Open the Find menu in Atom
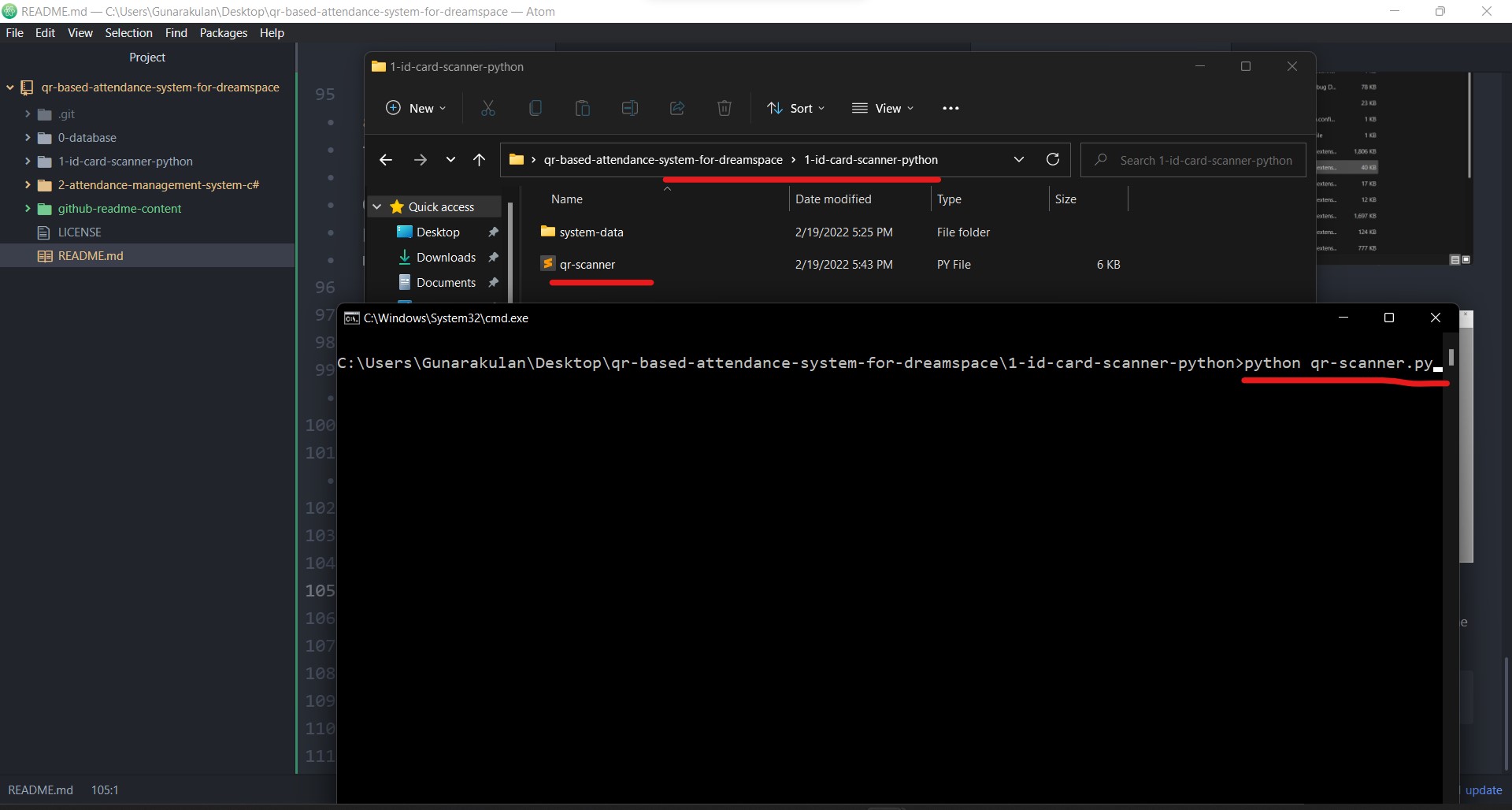Image resolution: width=1512 pixels, height=810 pixels. pyautogui.click(x=176, y=33)
